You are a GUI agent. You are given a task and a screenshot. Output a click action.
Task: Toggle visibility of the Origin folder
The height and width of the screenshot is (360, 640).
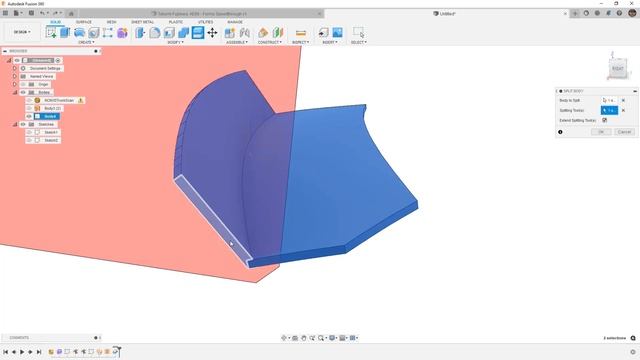coord(23,84)
